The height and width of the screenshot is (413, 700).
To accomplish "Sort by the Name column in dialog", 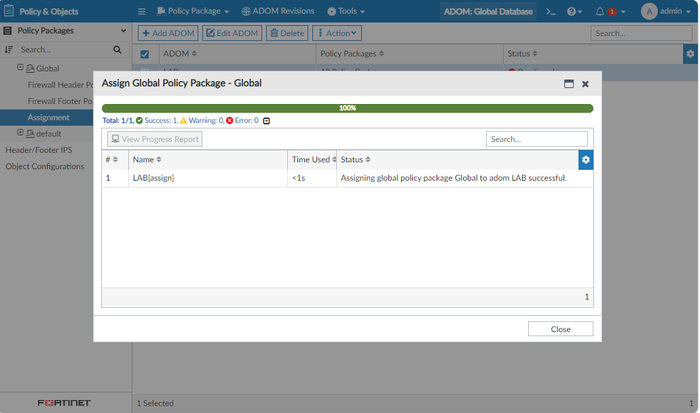I will 147,159.
